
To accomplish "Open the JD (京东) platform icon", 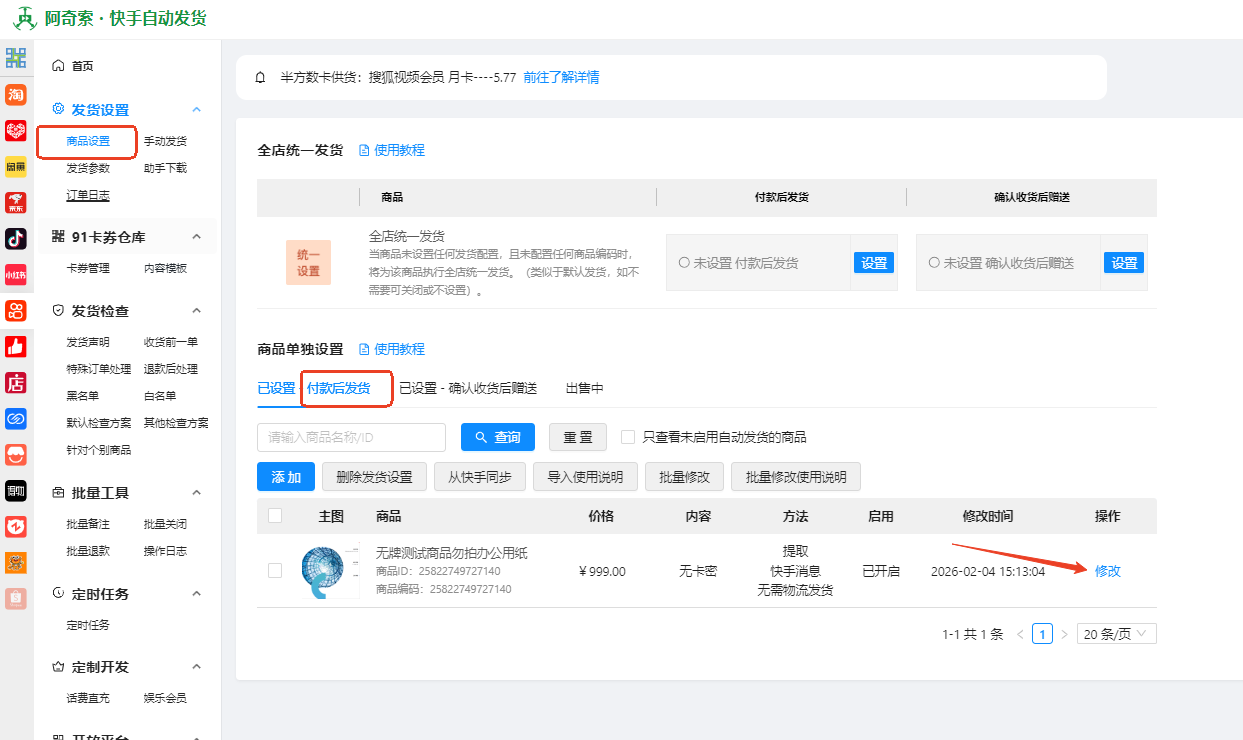I will coord(16,202).
